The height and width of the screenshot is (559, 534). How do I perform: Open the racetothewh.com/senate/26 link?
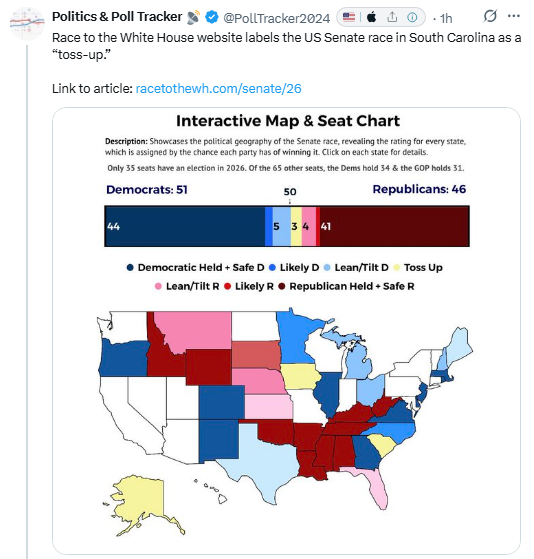pos(219,88)
